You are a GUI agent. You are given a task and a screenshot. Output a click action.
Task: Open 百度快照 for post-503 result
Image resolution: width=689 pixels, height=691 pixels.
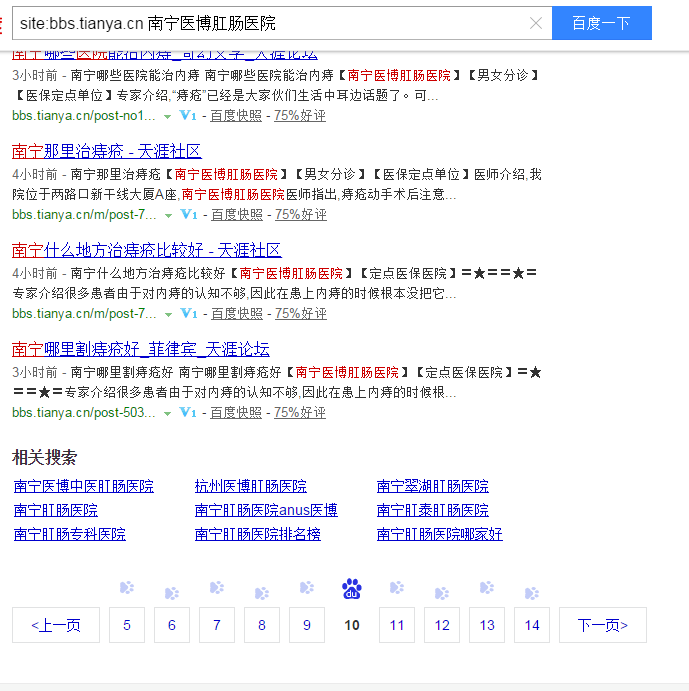(x=236, y=412)
